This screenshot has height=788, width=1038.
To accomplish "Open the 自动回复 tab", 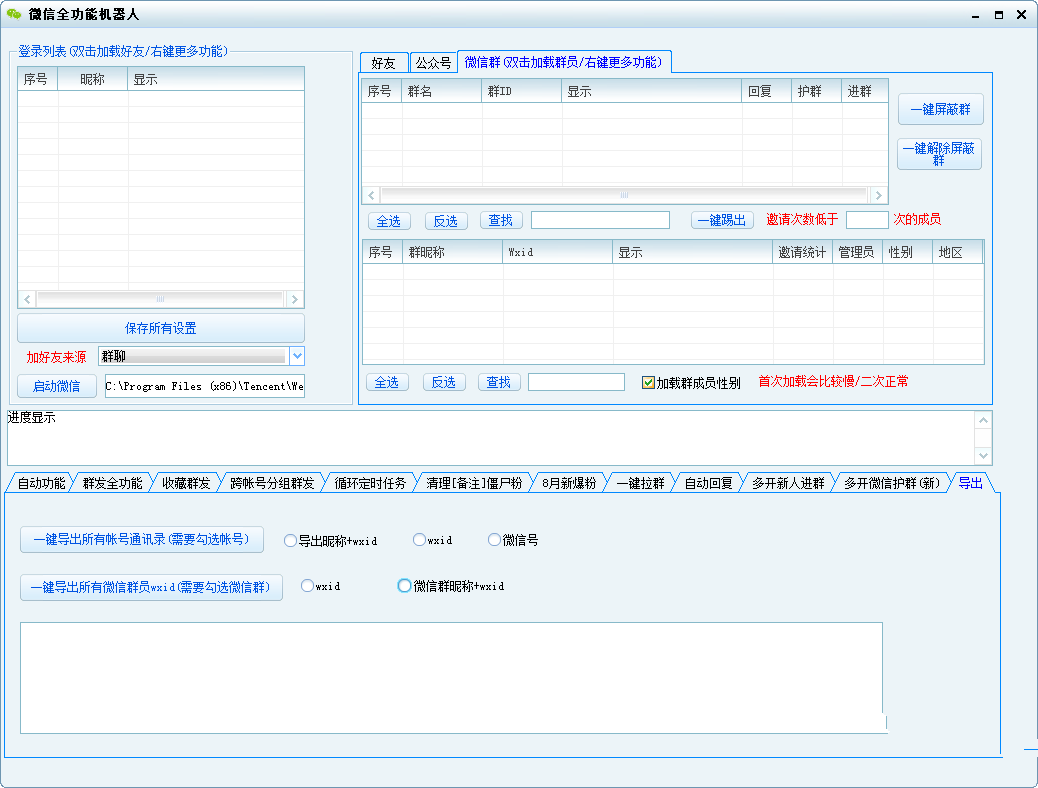I will coord(708,483).
